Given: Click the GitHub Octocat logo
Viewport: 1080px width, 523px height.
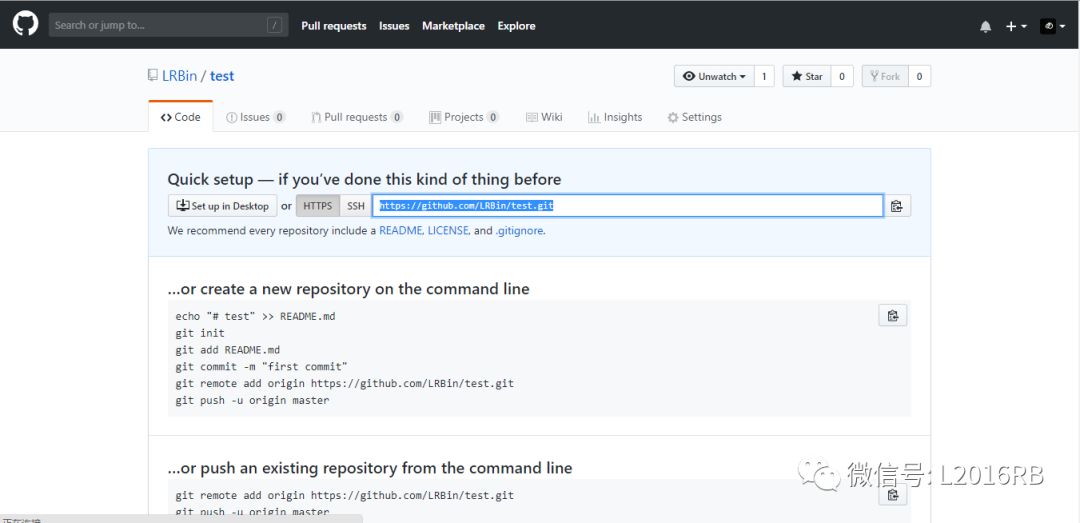Looking at the screenshot, I should 25,25.
